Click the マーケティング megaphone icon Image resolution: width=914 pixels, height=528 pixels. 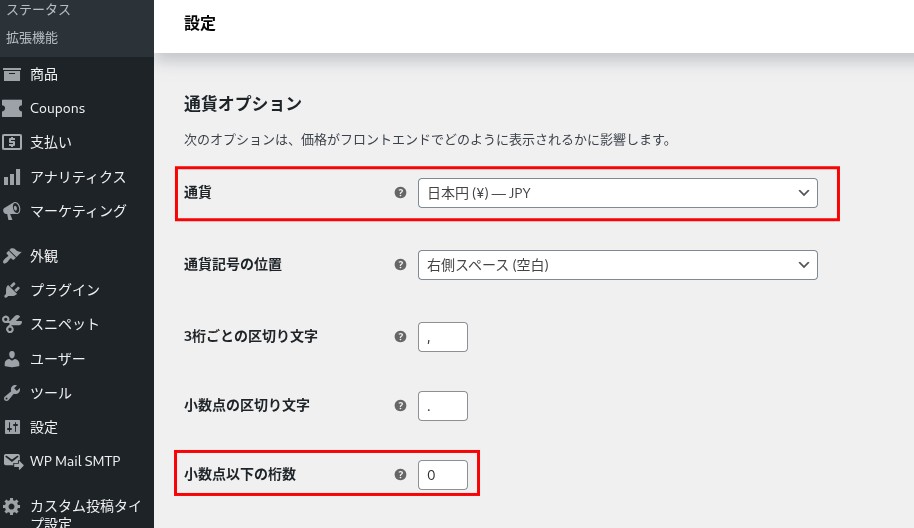[x=13, y=211]
